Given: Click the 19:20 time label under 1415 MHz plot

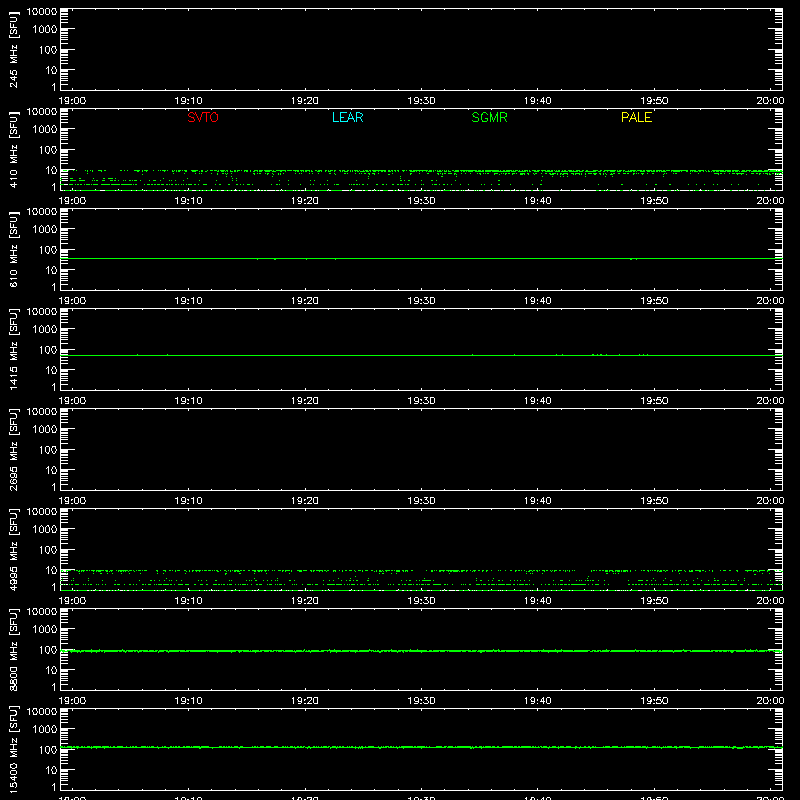Looking at the screenshot, I should 305,401.
